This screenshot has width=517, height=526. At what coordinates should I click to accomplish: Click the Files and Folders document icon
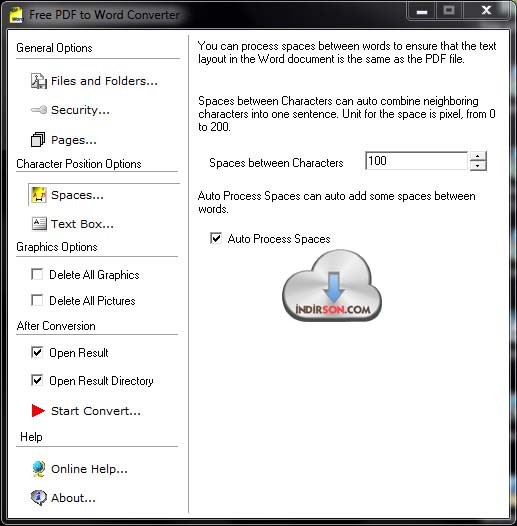click(39, 81)
